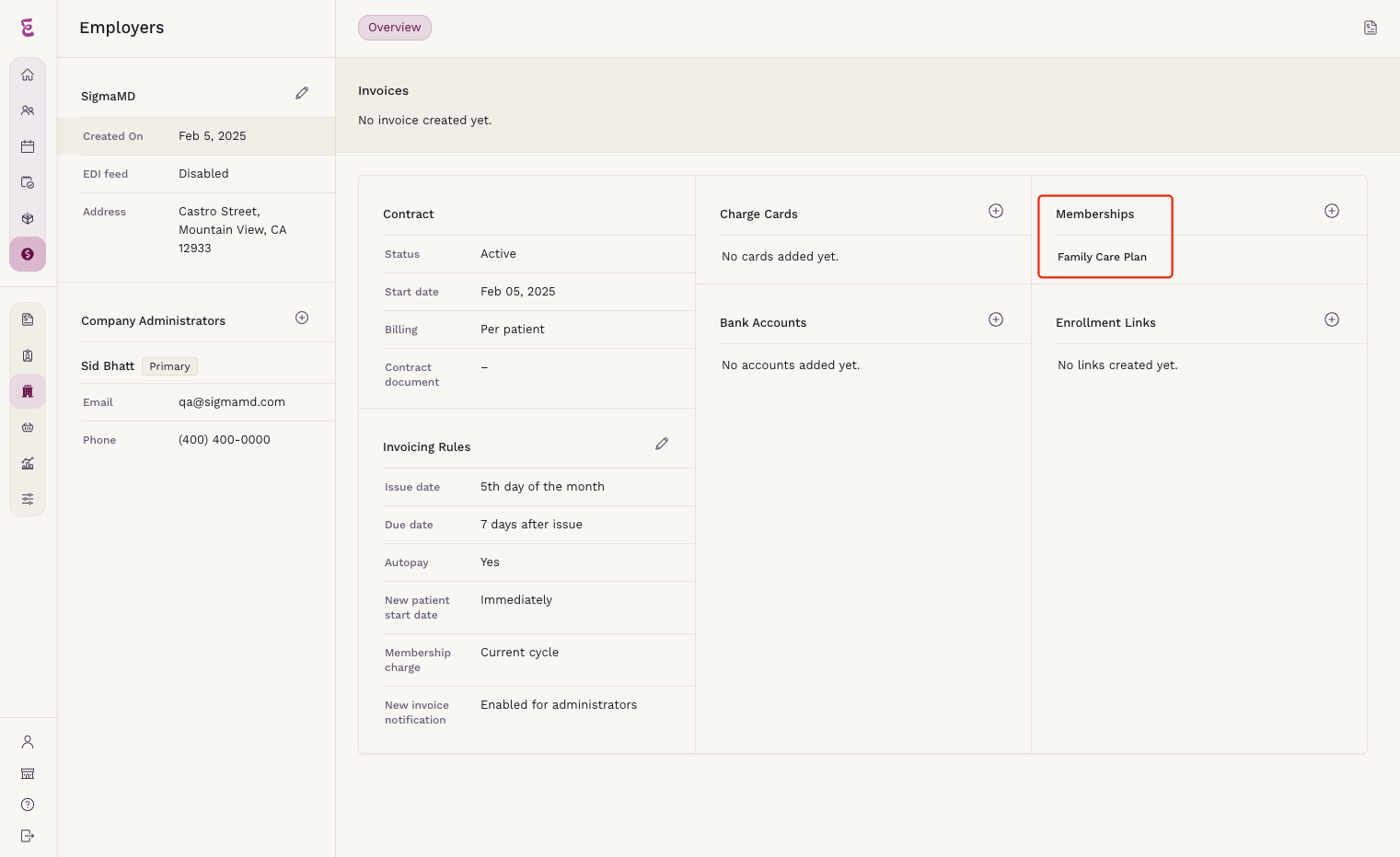This screenshot has height=857, width=1400.
Task: Click the Bank Accounts heading
Action: tap(763, 323)
